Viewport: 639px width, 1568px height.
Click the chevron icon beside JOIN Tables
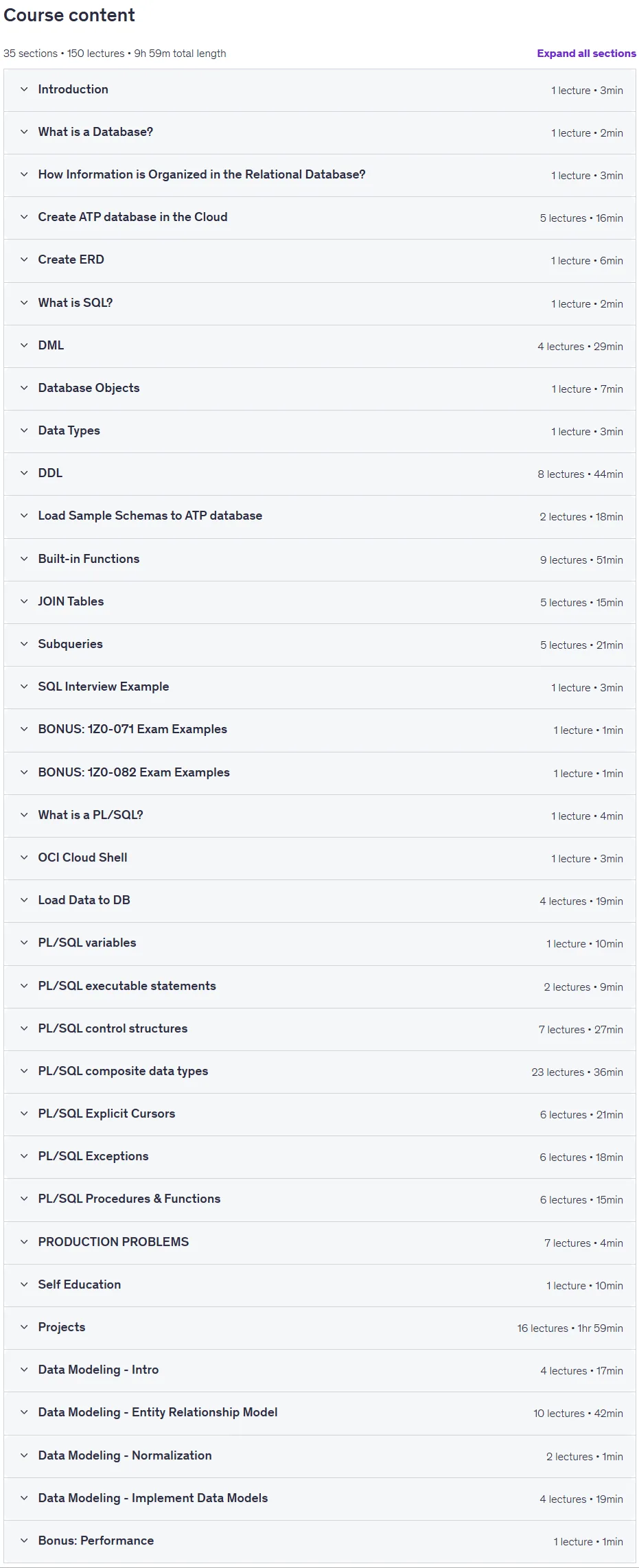(24, 601)
